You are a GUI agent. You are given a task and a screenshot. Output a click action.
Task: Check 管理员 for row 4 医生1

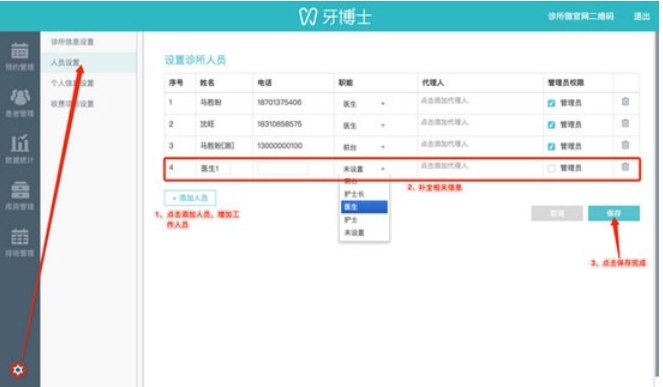point(551,169)
